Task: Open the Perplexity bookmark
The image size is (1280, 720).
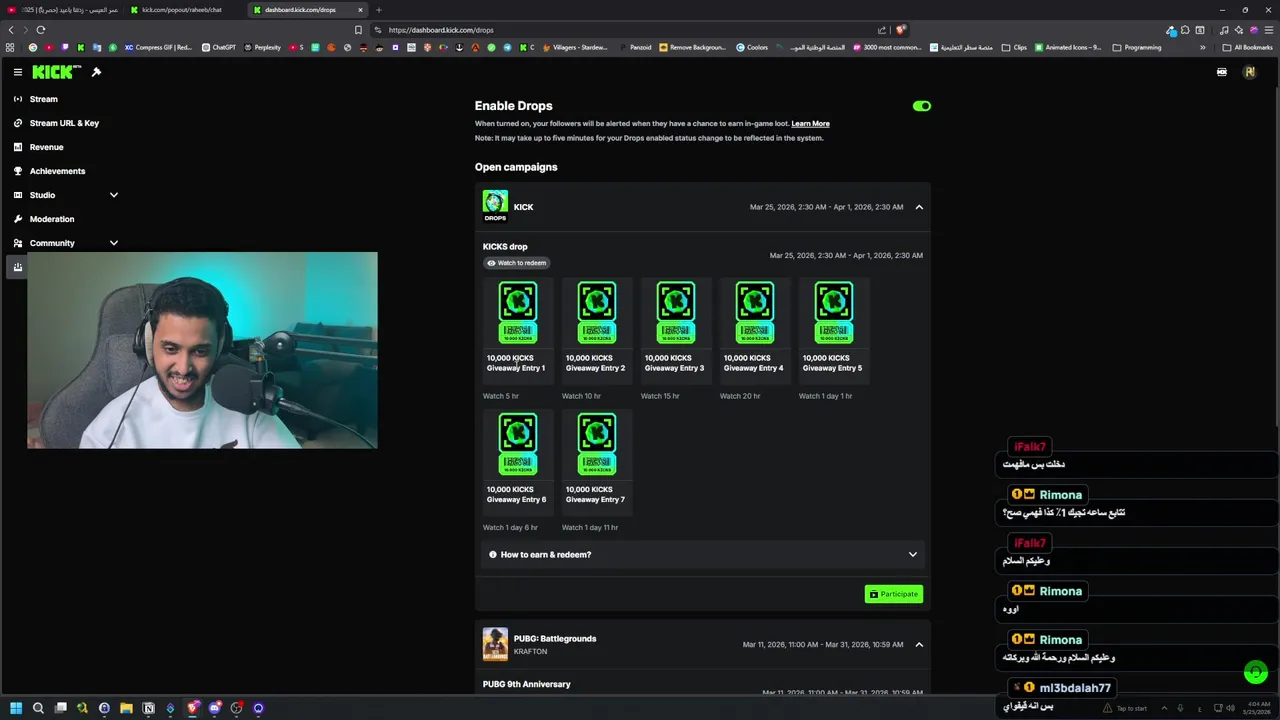Action: click(x=262, y=47)
